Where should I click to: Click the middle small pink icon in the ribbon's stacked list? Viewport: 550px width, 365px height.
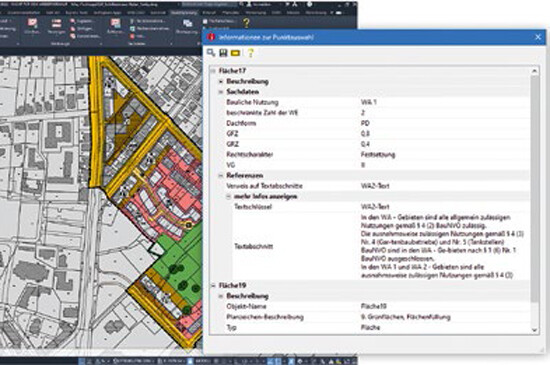[73, 28]
